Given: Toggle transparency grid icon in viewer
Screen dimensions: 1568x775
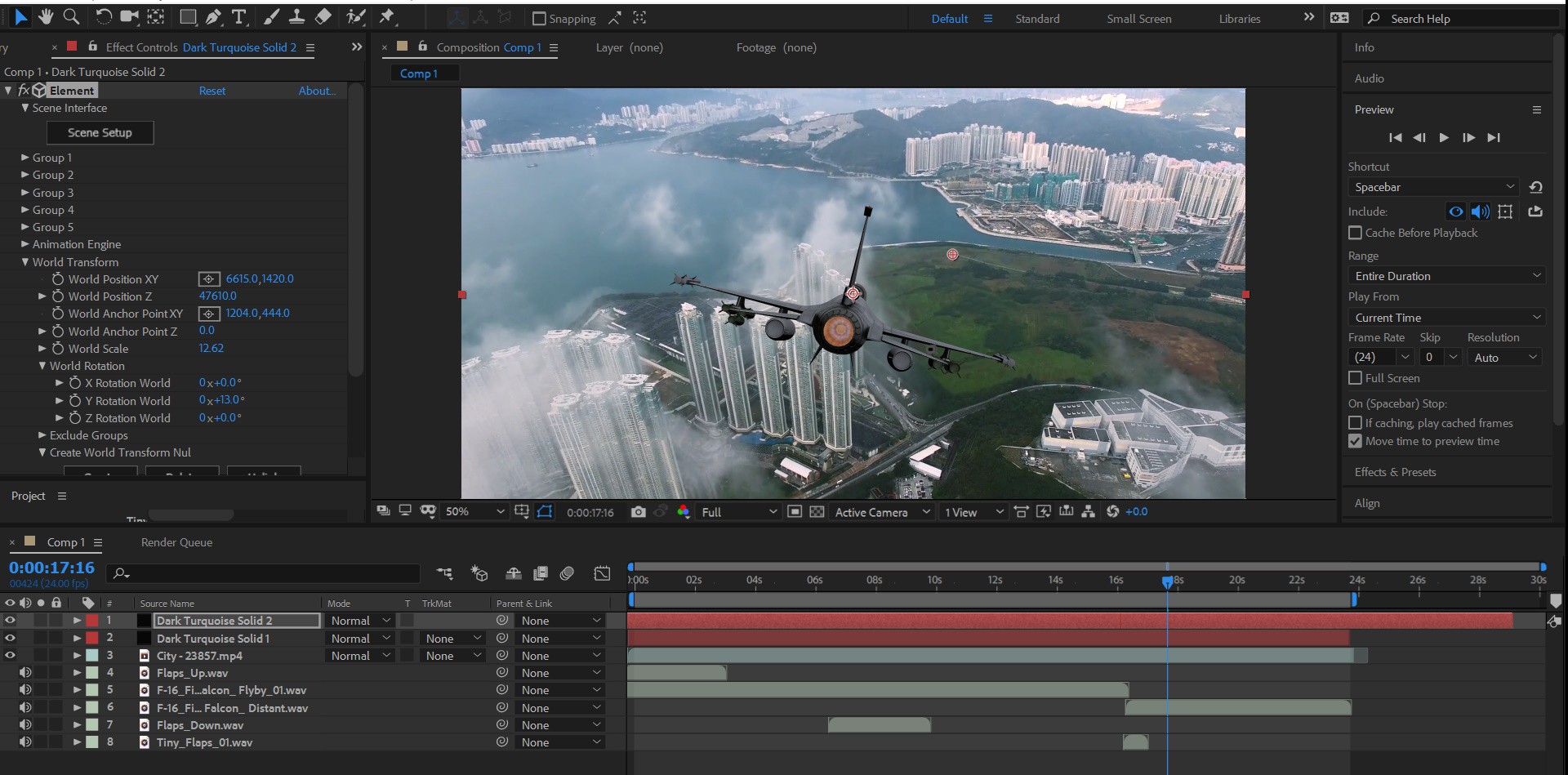Looking at the screenshot, I should (x=817, y=512).
